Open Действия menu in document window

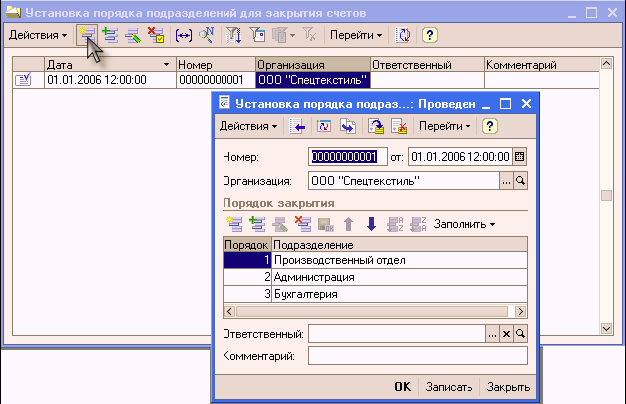[248, 126]
